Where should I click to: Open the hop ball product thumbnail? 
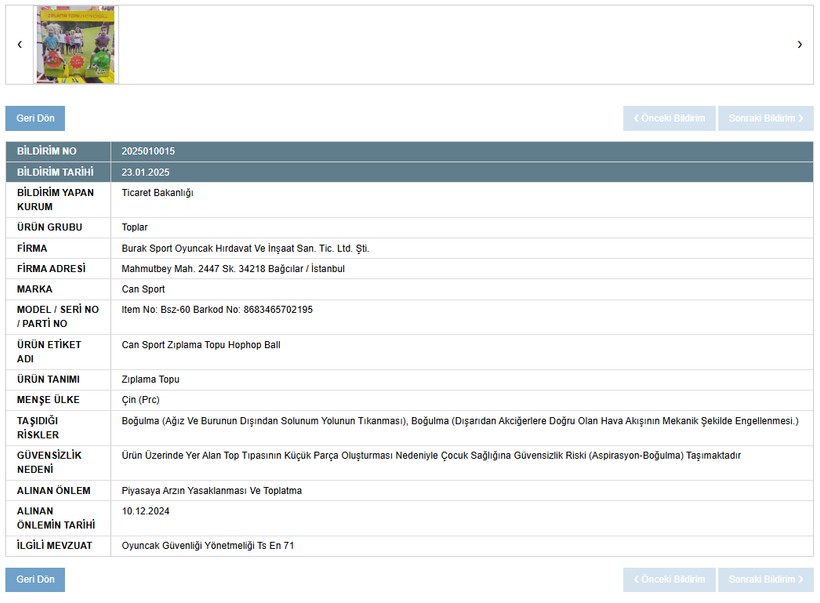[76, 44]
